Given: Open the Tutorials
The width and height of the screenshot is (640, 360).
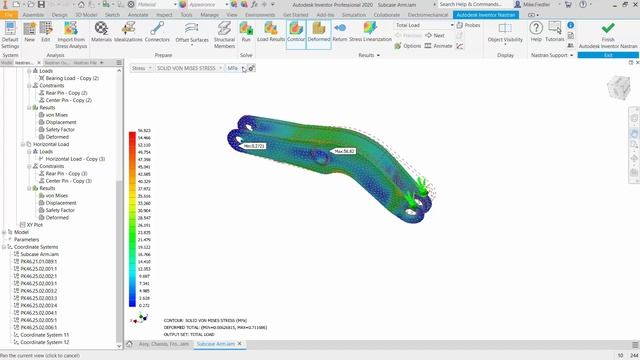Looking at the screenshot, I should (555, 32).
